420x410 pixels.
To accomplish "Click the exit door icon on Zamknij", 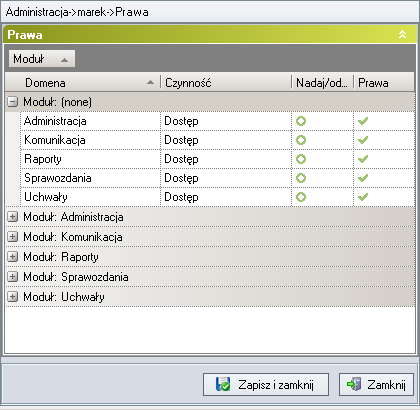I will tap(354, 384).
